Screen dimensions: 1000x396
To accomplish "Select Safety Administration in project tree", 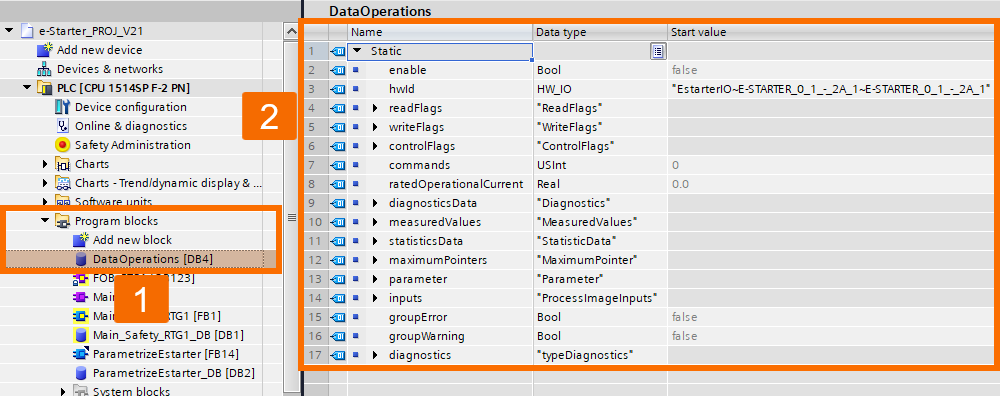I will click(x=133, y=145).
